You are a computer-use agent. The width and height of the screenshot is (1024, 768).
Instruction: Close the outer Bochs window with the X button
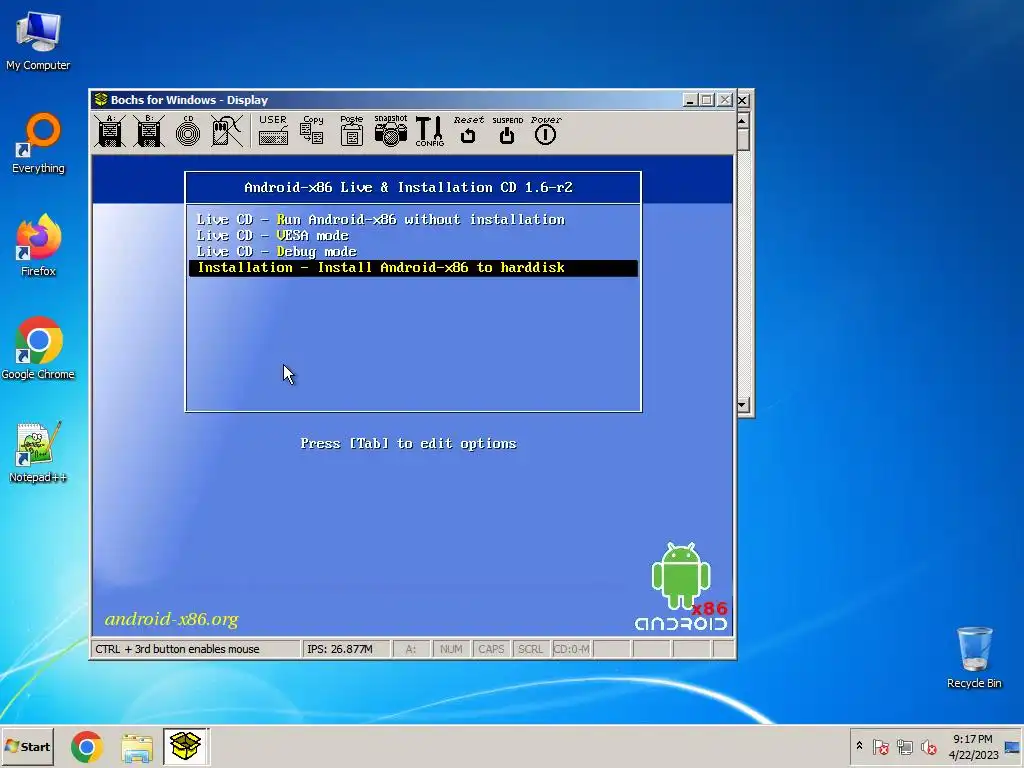(743, 100)
